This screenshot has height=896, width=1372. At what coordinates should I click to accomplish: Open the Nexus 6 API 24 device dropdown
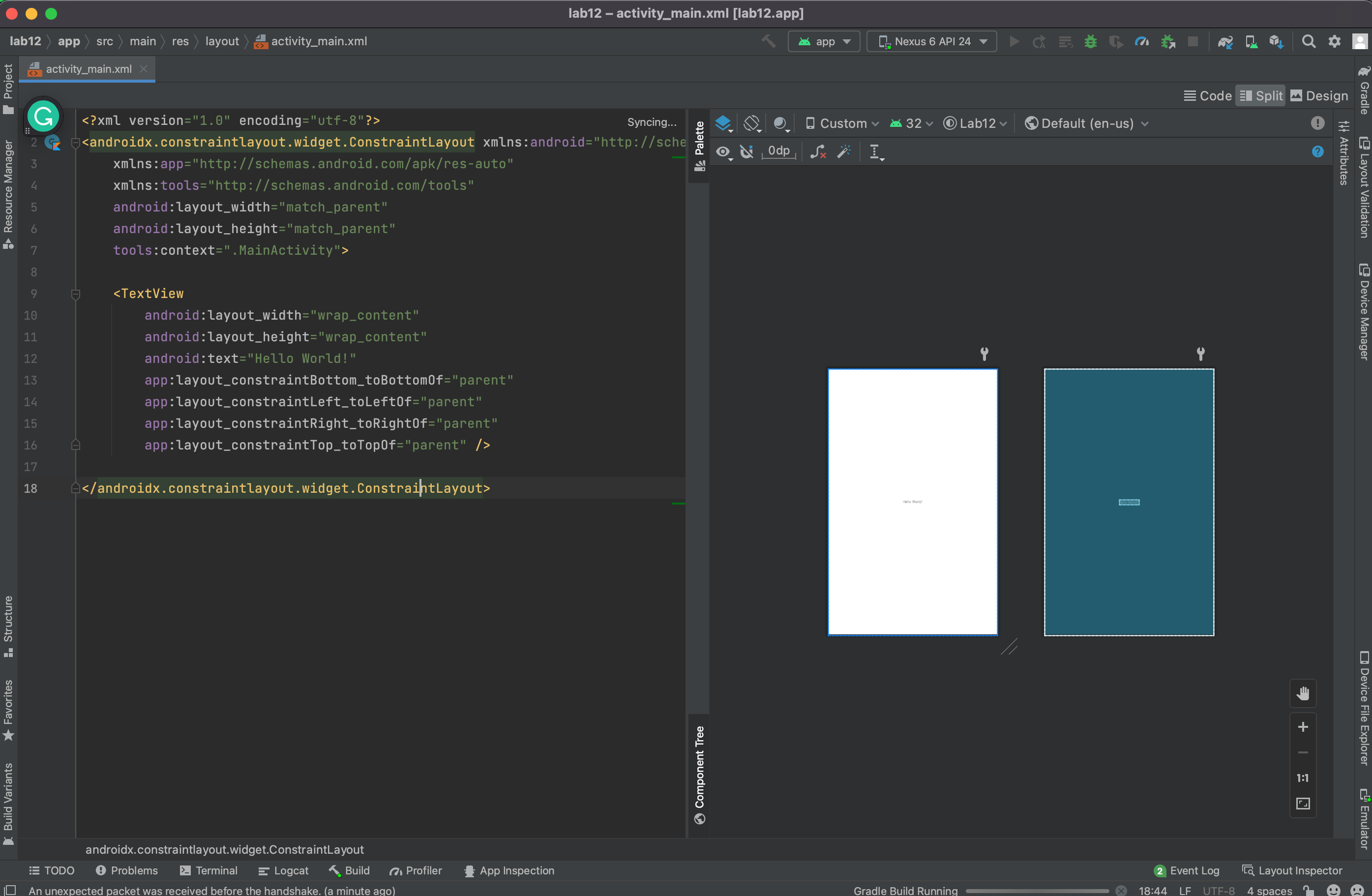point(931,41)
